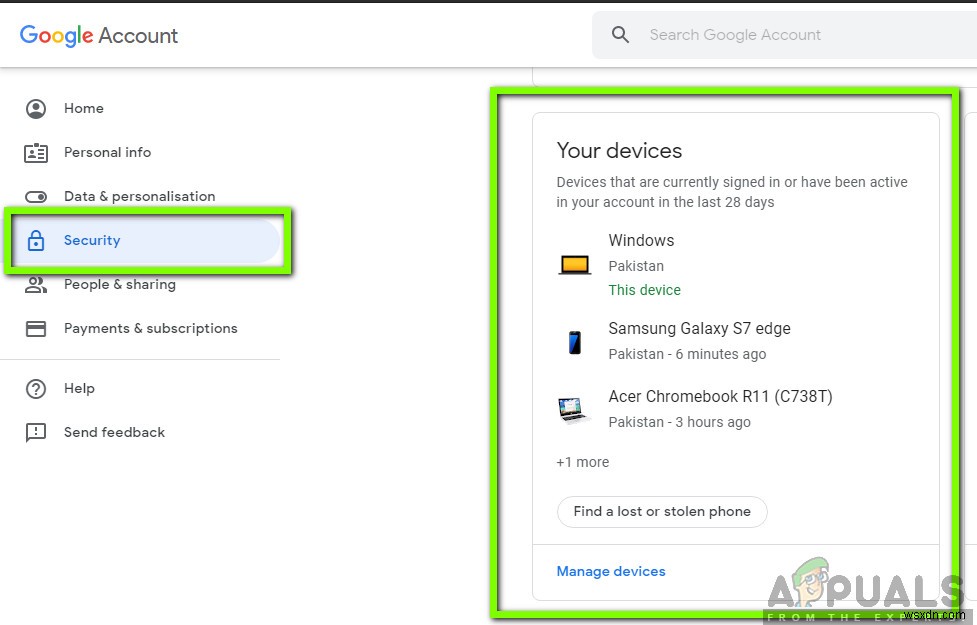
Task: Click the People & sharing icon
Action: point(36,285)
